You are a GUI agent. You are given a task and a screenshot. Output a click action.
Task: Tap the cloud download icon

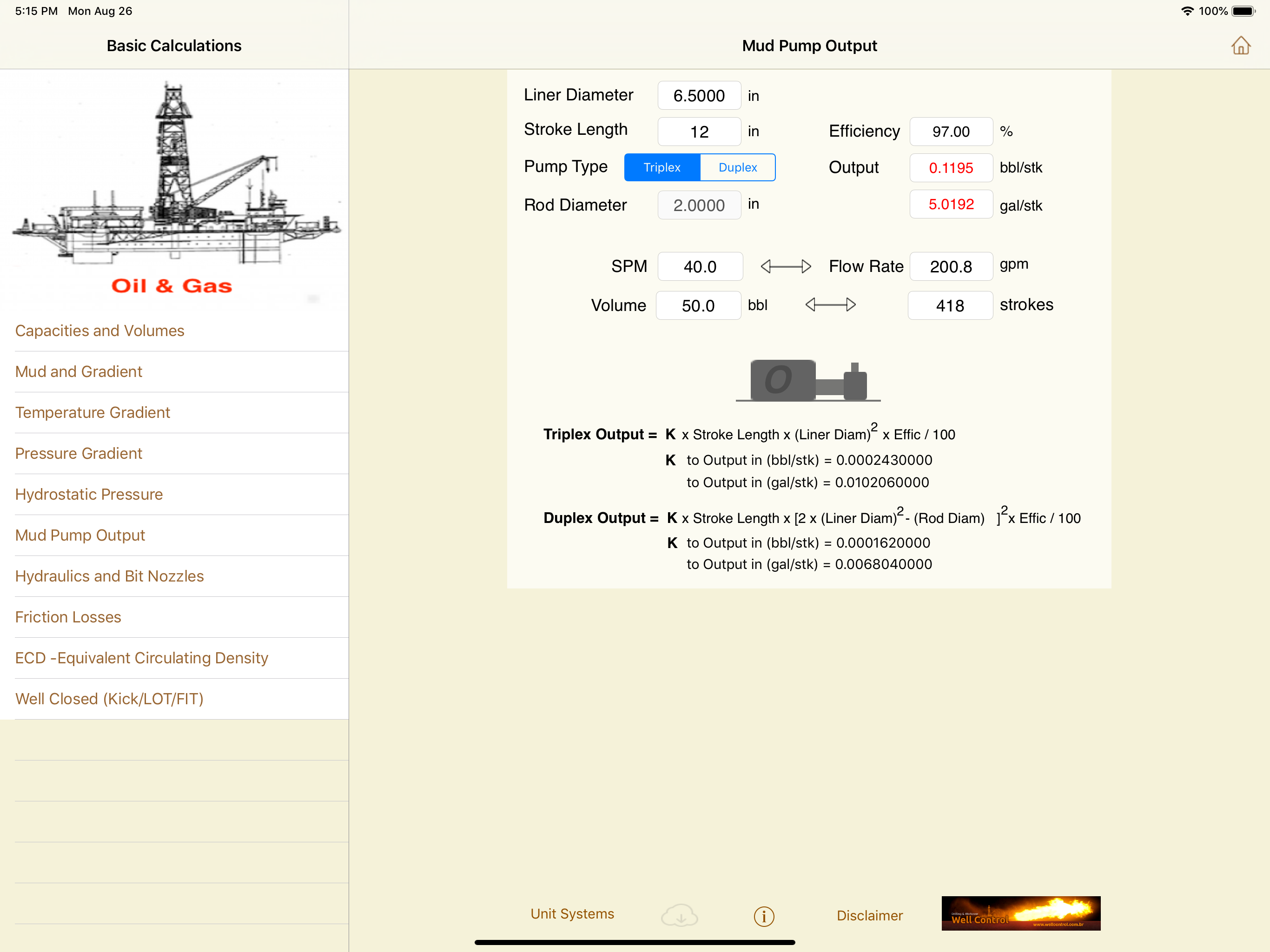coord(679,915)
